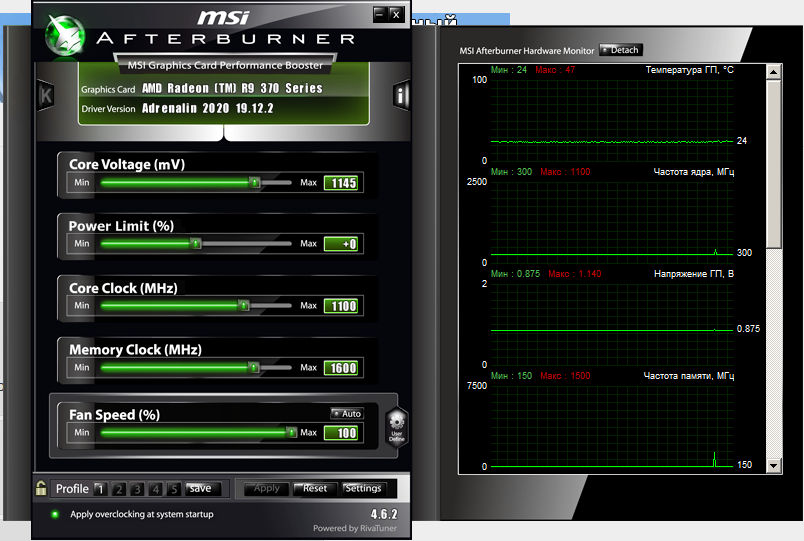
Task: Select profile slot 2
Action: point(119,489)
